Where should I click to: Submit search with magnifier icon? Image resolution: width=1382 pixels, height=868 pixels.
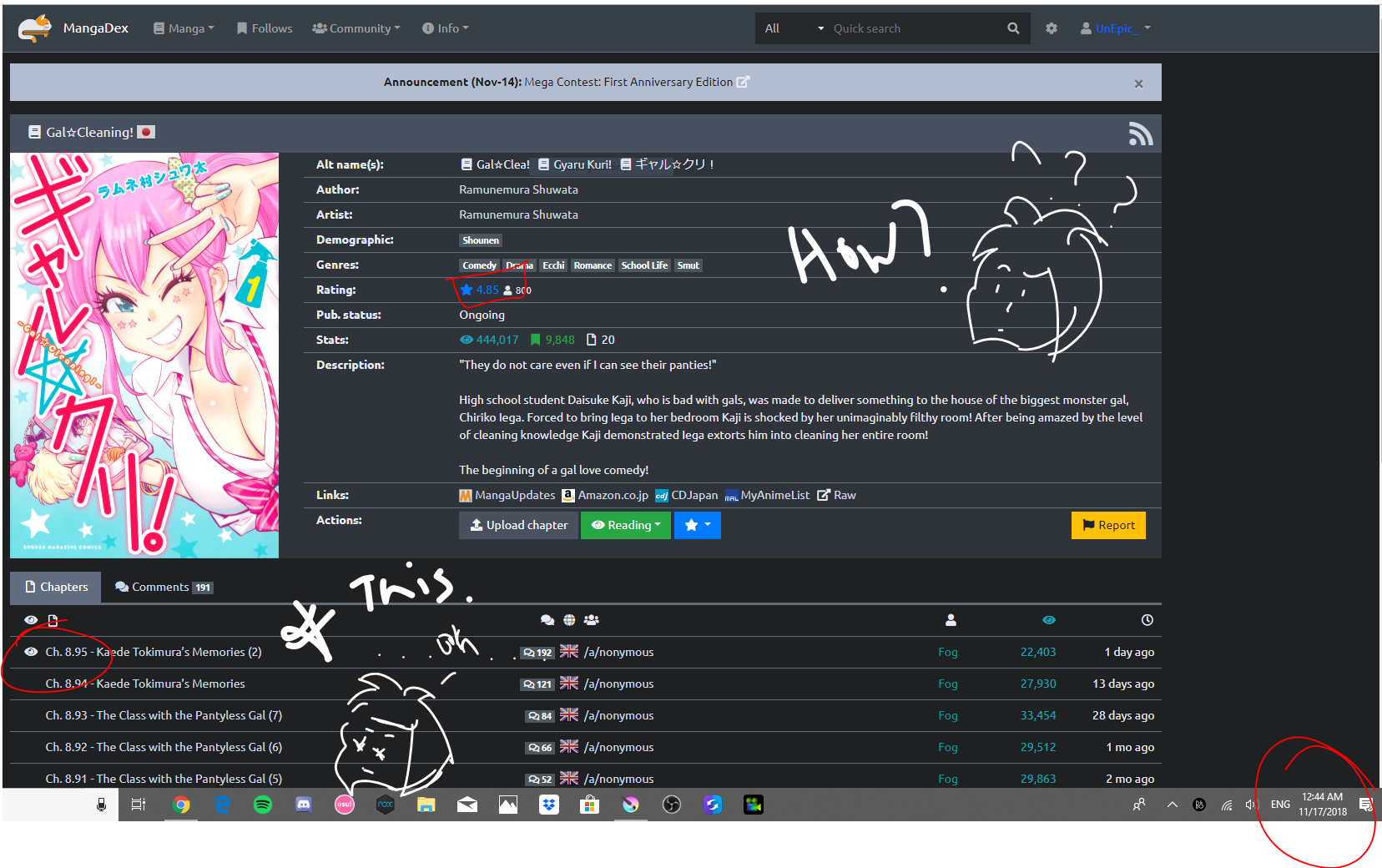point(1013,28)
